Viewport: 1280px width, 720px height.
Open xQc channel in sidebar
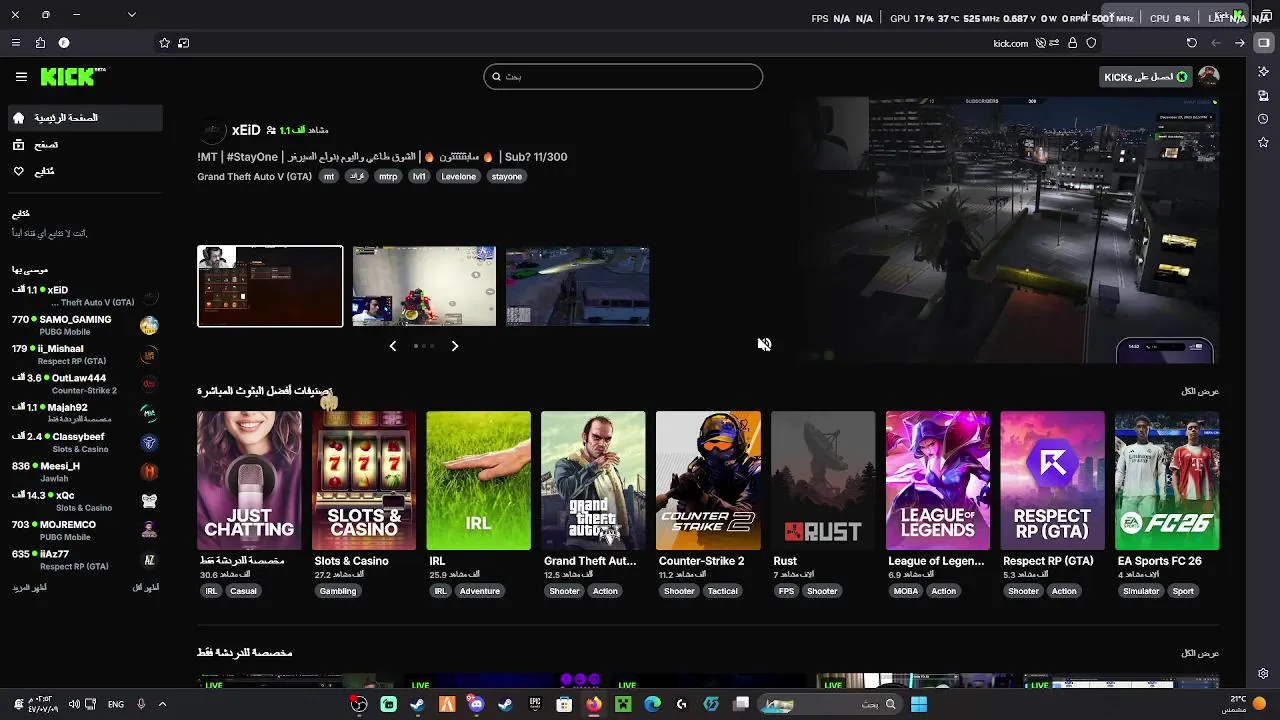[x=85, y=501]
